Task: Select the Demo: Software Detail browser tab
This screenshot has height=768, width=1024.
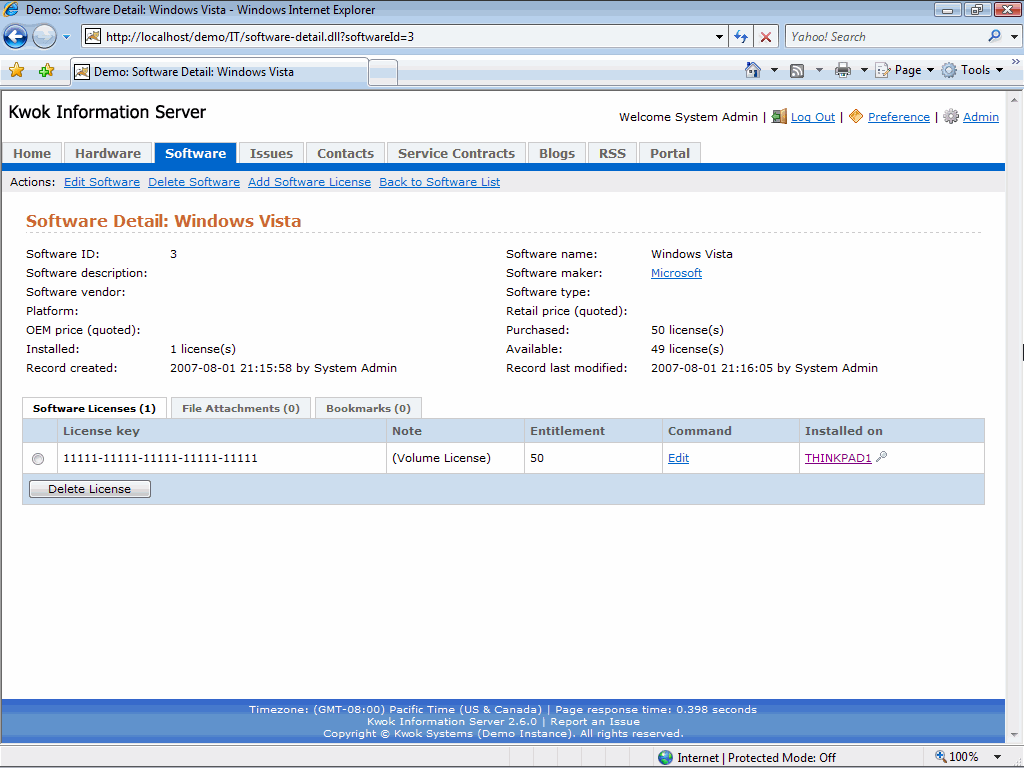Action: tap(219, 72)
